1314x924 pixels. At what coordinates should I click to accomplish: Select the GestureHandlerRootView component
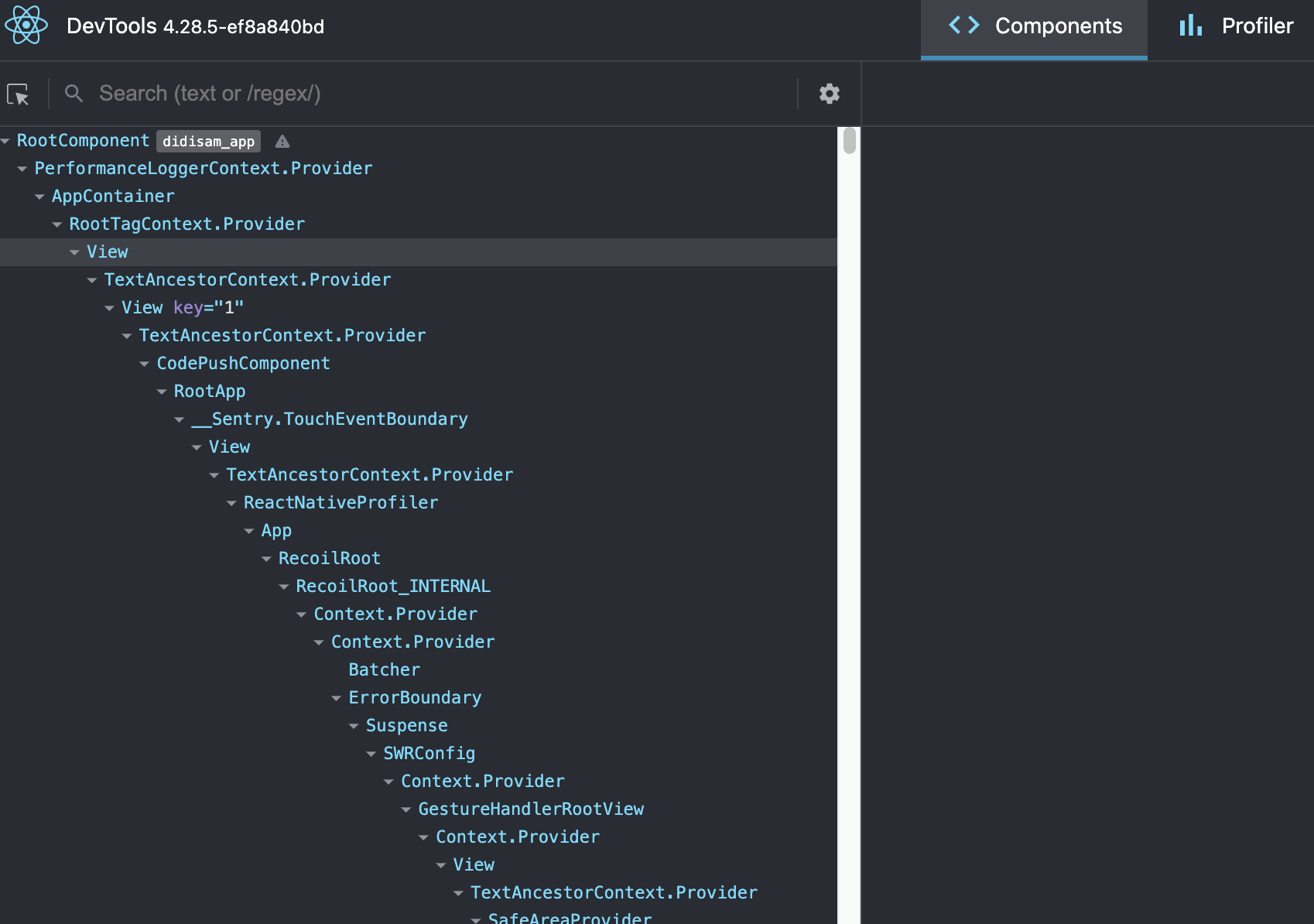tap(532, 809)
